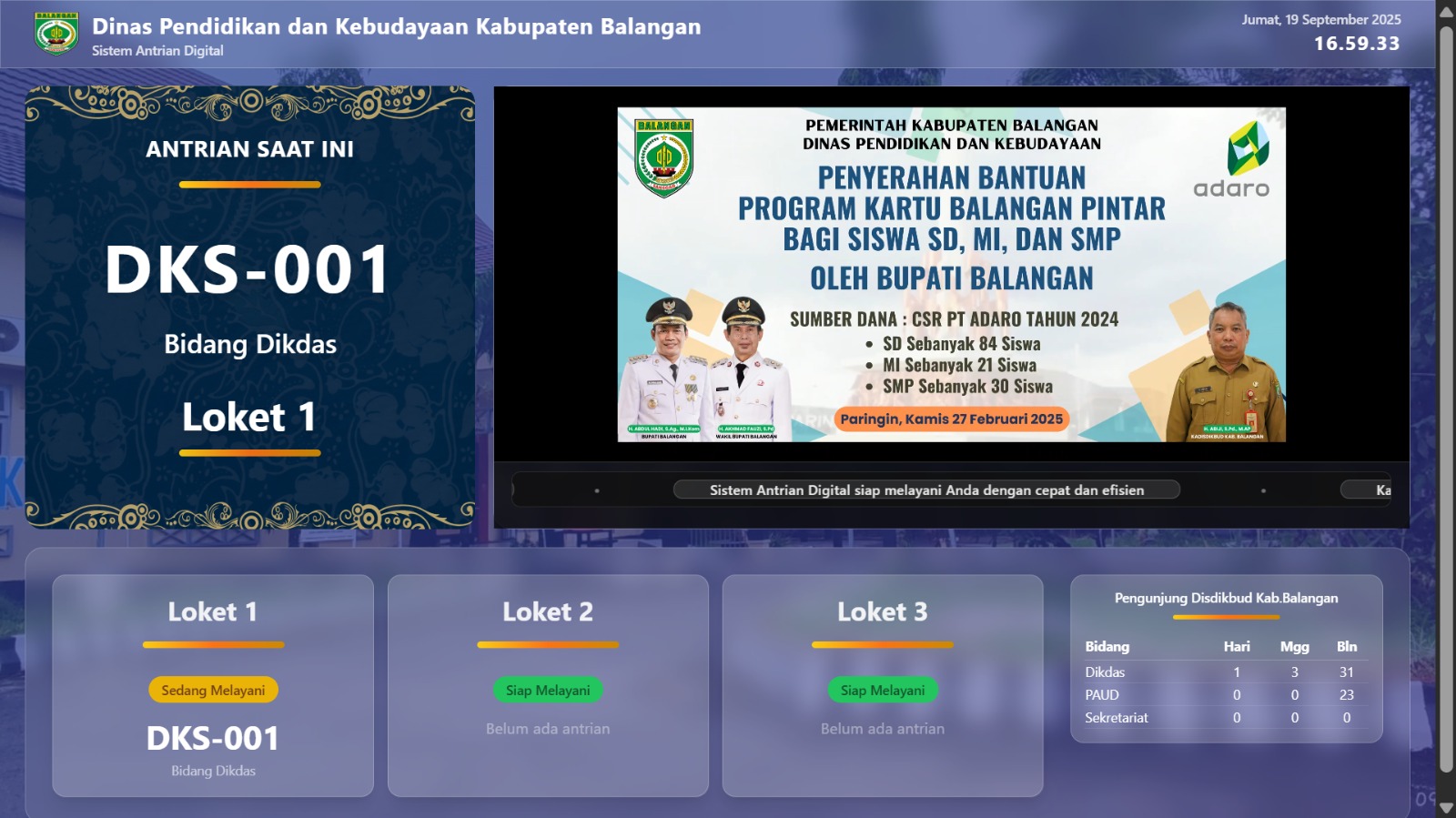Click the Hari column header

[1236, 647]
